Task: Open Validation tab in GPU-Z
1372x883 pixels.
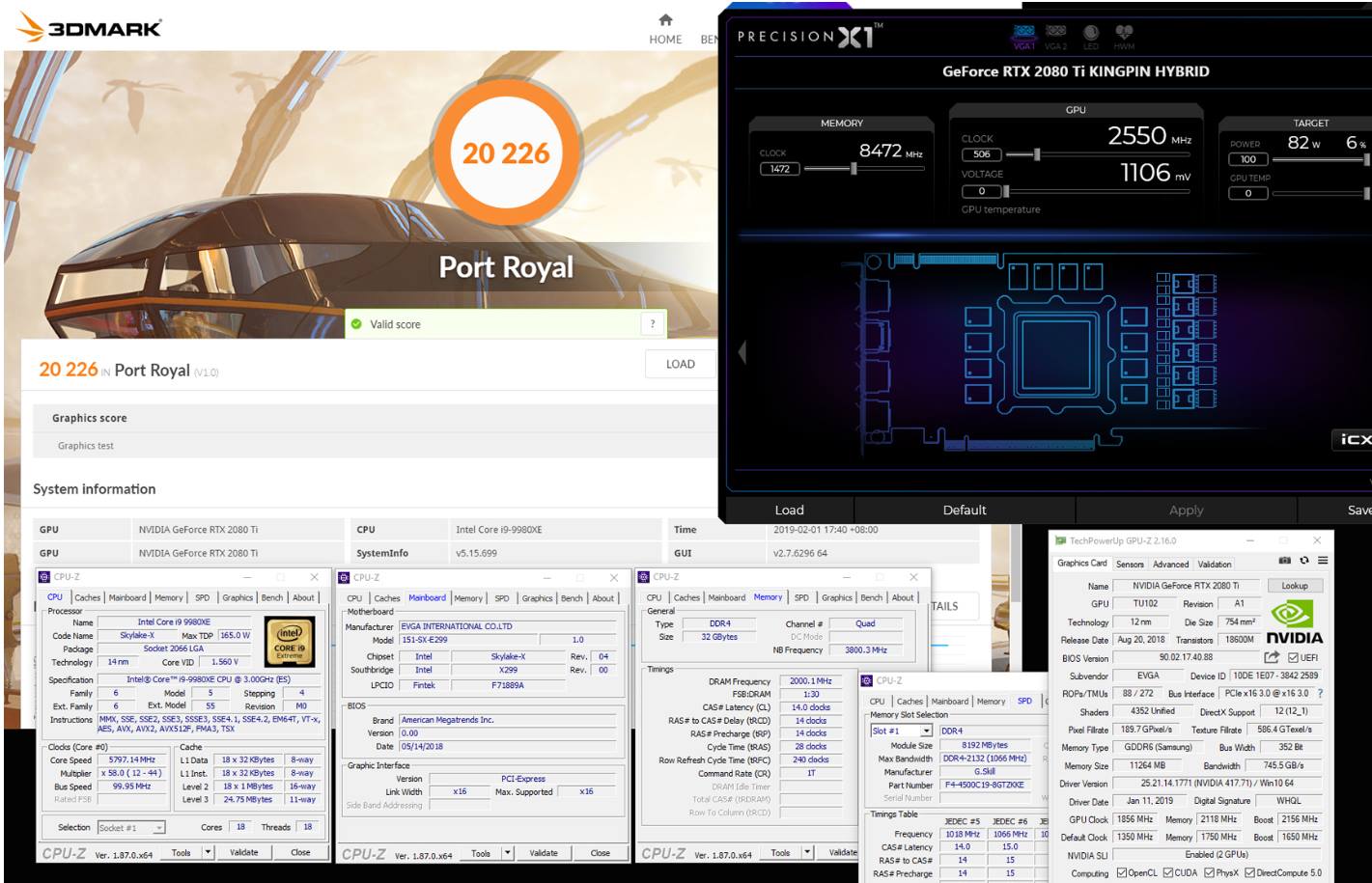Action: click(x=1215, y=565)
